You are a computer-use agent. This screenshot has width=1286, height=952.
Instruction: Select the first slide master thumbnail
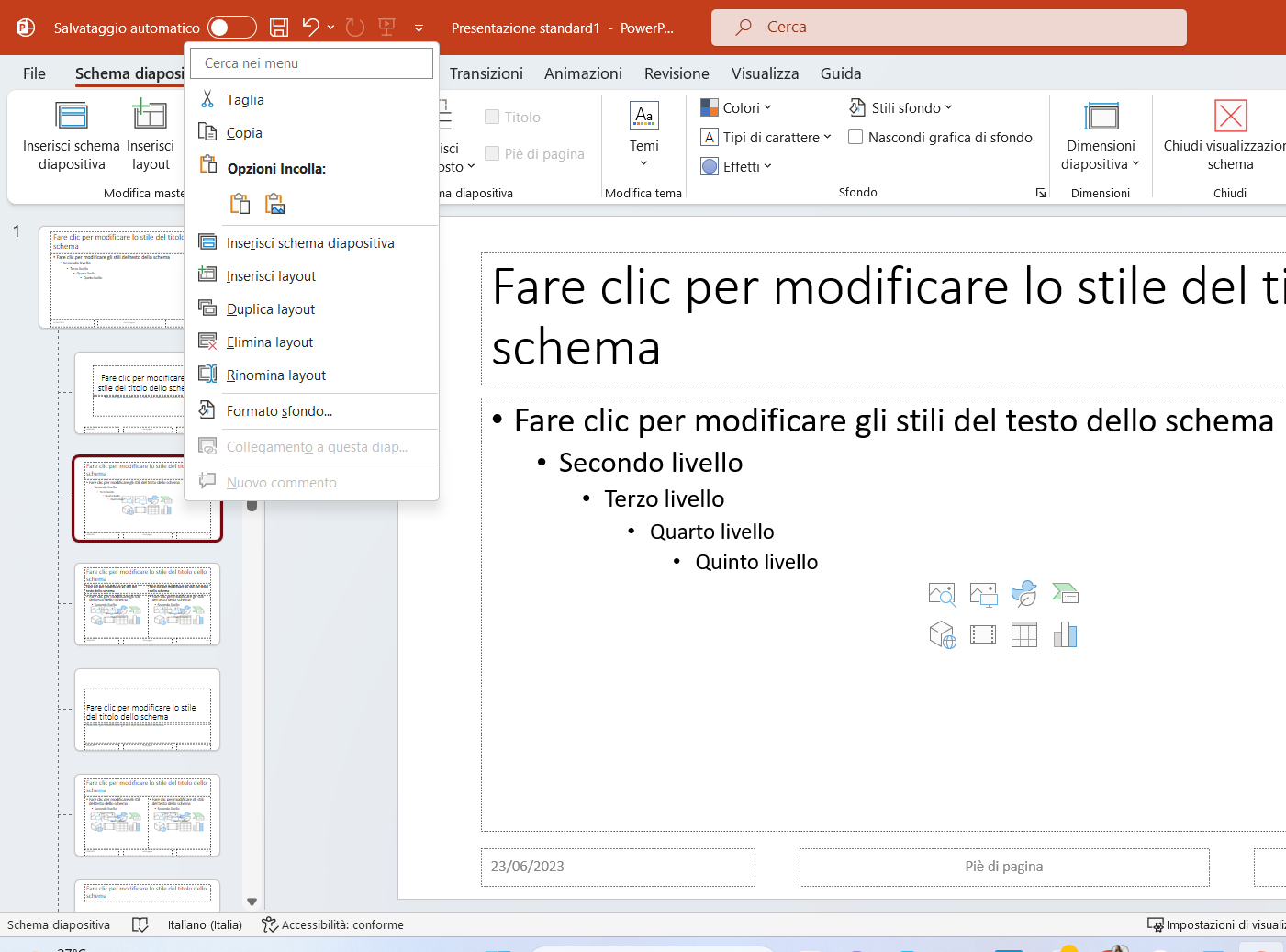click(115, 277)
